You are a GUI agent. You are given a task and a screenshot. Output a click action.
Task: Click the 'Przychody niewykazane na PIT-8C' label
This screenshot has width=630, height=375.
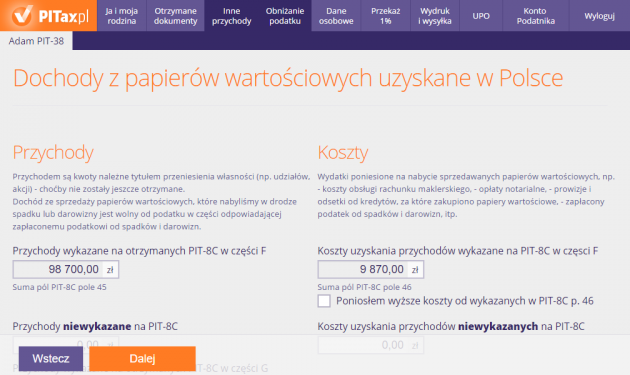point(95,326)
